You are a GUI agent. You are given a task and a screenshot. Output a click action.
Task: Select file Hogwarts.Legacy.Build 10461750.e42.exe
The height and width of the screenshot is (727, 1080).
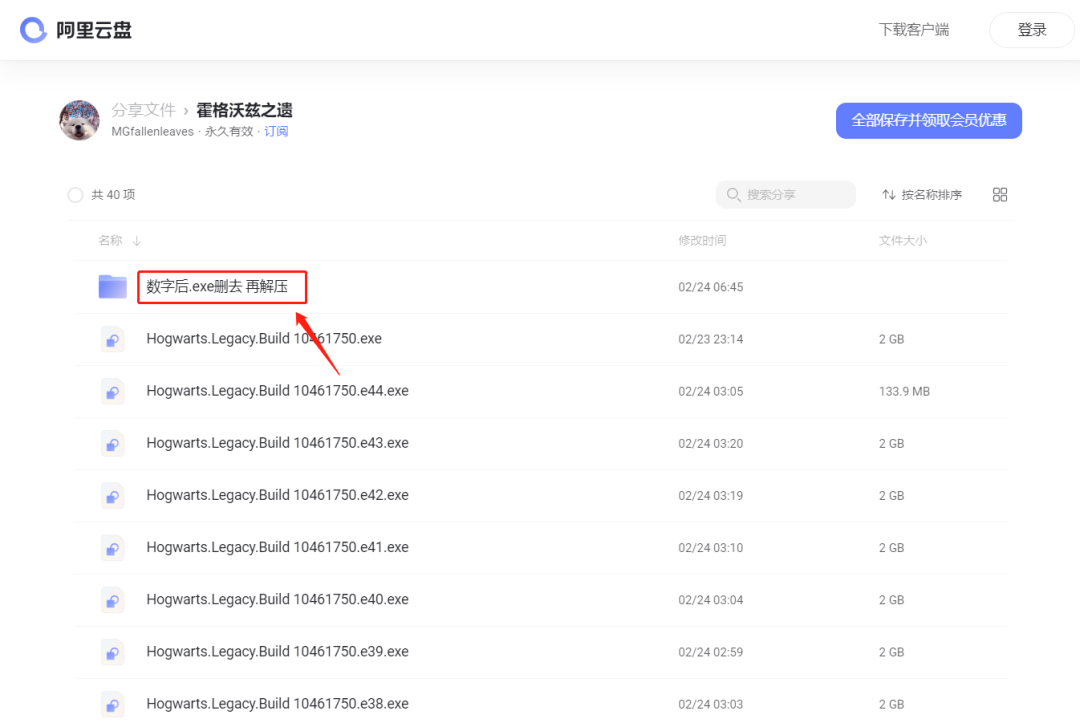coord(278,495)
